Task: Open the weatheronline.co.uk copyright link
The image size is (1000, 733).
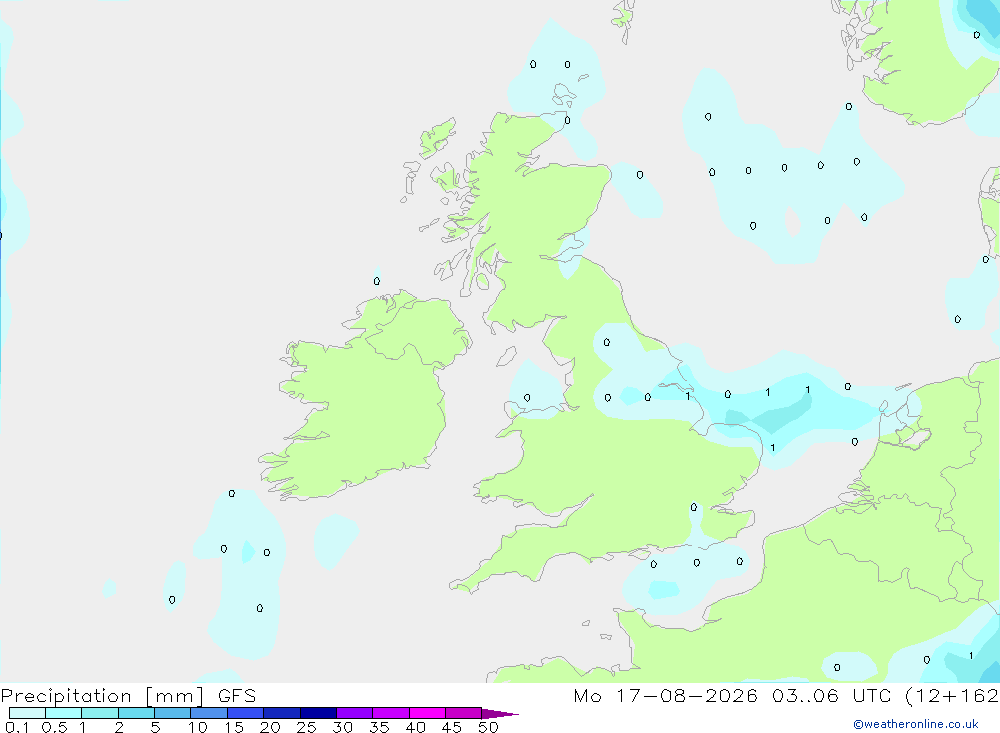Action: pos(916,724)
